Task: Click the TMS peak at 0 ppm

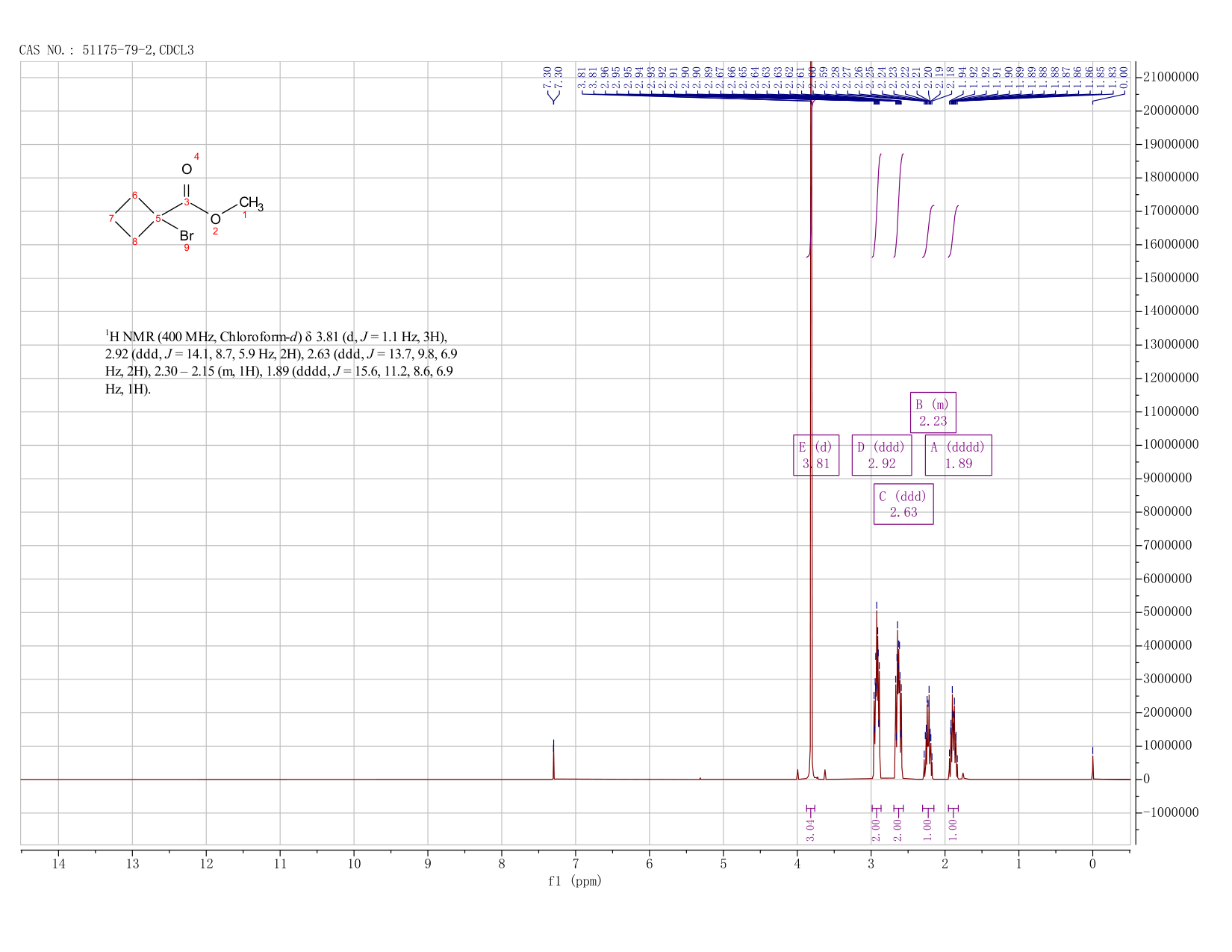Action: pyautogui.click(x=1092, y=763)
